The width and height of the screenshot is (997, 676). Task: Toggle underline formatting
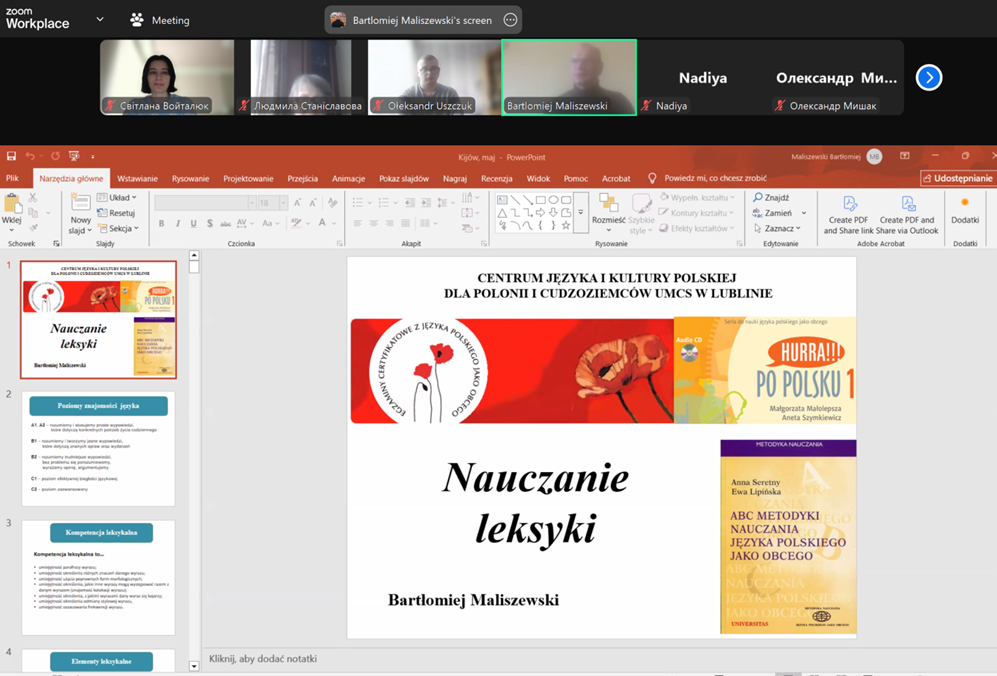point(193,223)
